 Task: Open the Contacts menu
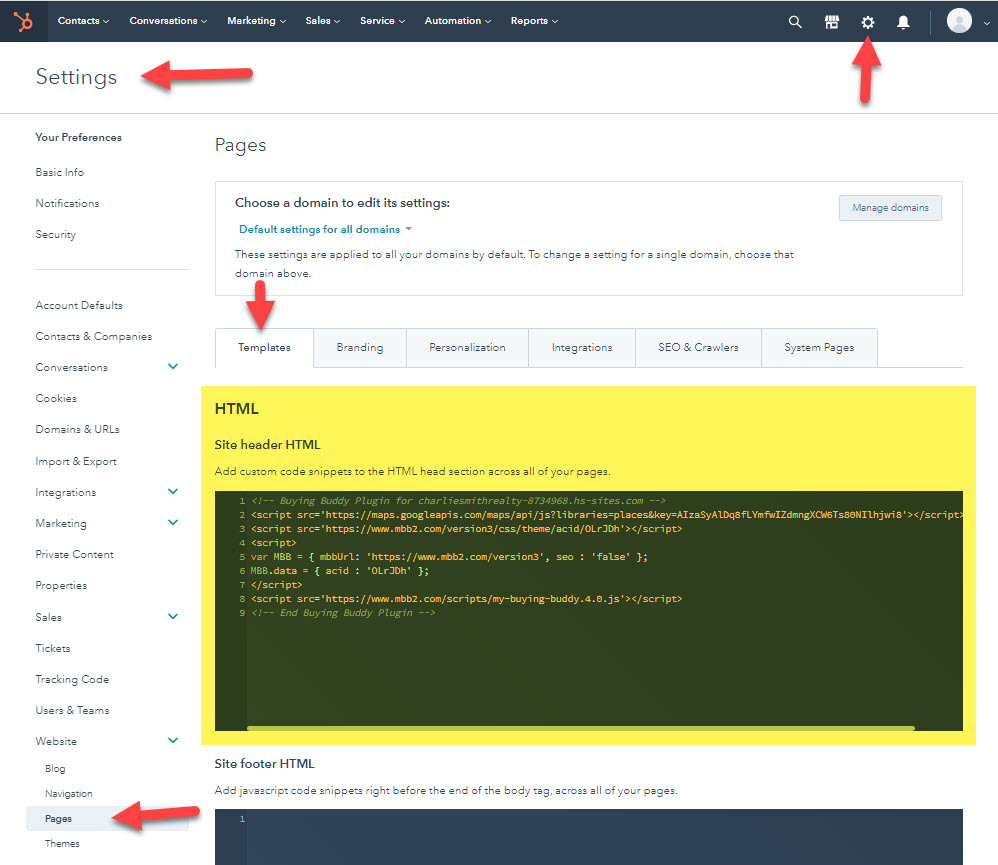tap(83, 21)
